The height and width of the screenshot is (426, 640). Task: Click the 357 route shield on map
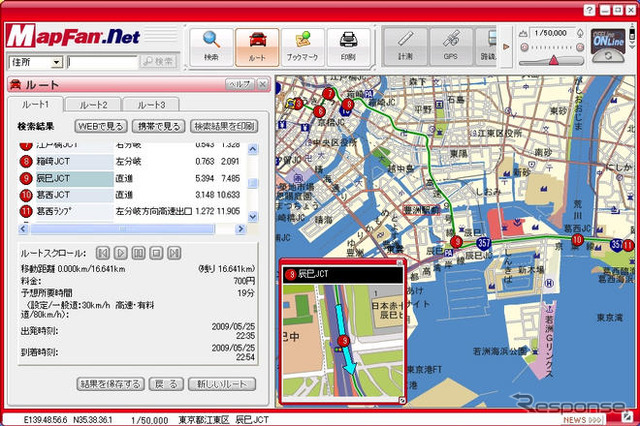[484, 243]
